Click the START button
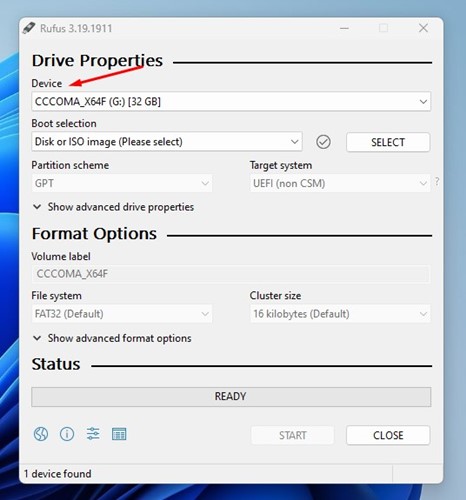Viewport: 466px width, 500px height. 292,435
